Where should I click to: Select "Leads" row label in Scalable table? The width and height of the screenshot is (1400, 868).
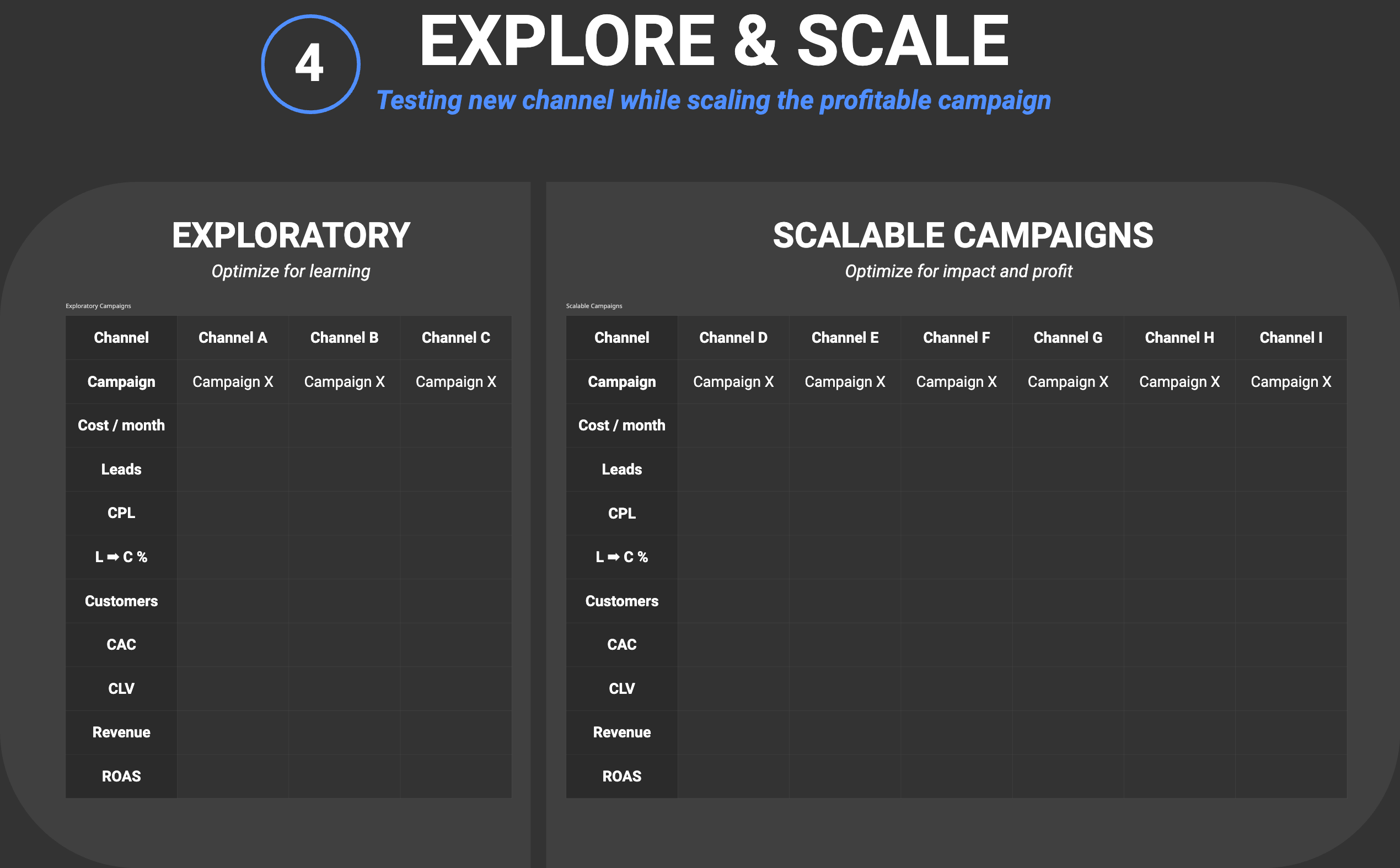click(x=622, y=469)
